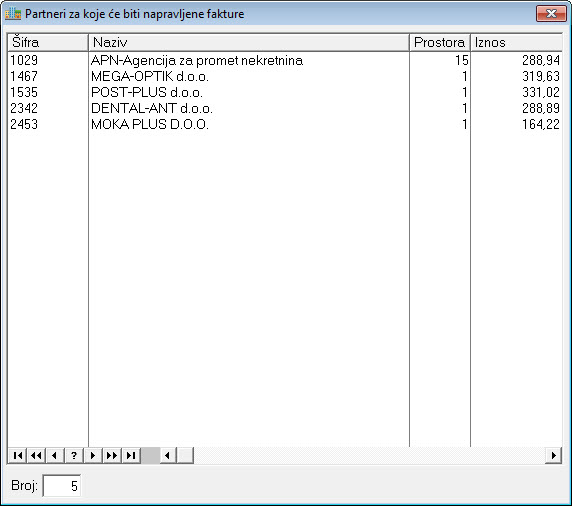Select the MEGA-OPTIK d.o.o. row

point(285,76)
